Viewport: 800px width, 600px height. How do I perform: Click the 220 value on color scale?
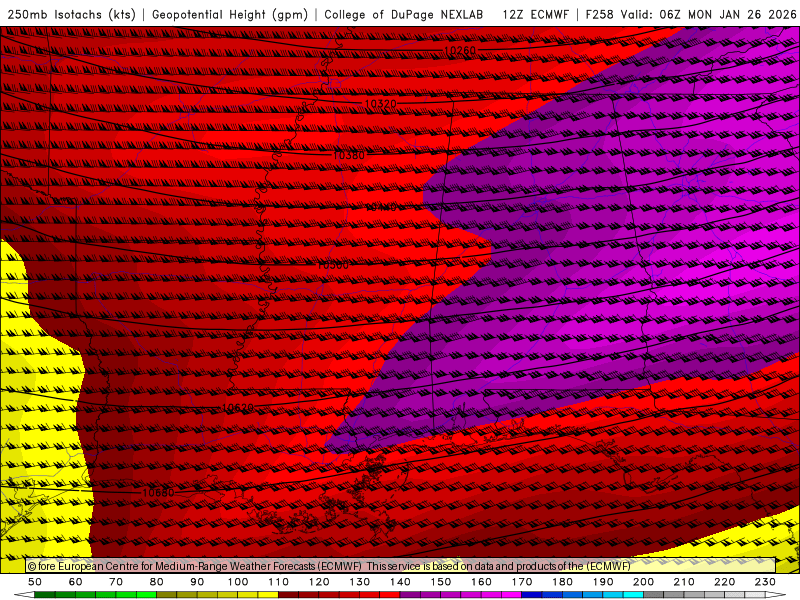point(724,582)
